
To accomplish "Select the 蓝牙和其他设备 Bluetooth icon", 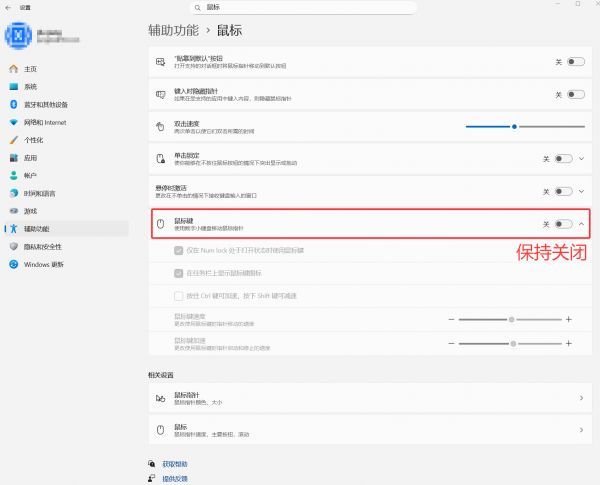I will coord(14,104).
